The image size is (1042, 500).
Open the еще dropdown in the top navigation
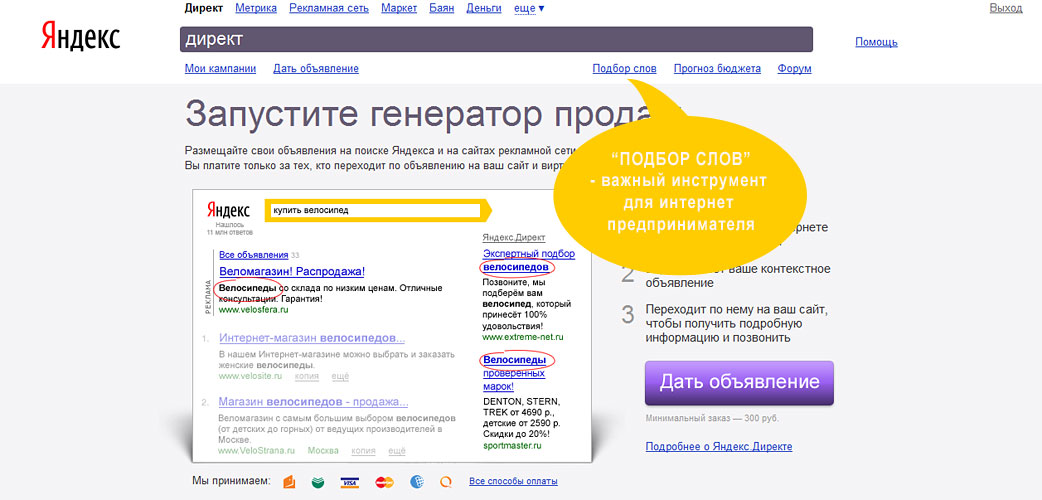(x=529, y=8)
